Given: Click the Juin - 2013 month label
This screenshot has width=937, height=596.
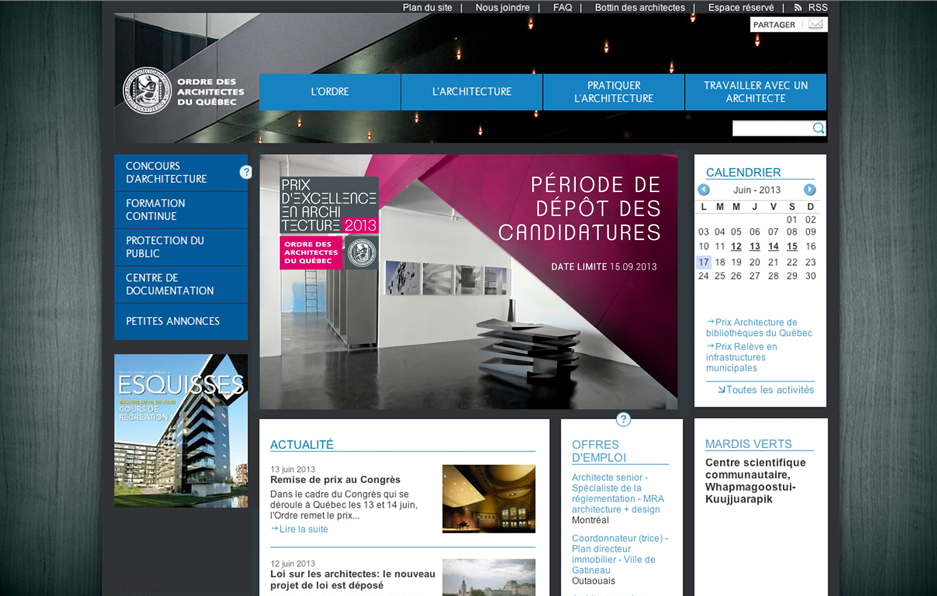Looking at the screenshot, I should (757, 190).
